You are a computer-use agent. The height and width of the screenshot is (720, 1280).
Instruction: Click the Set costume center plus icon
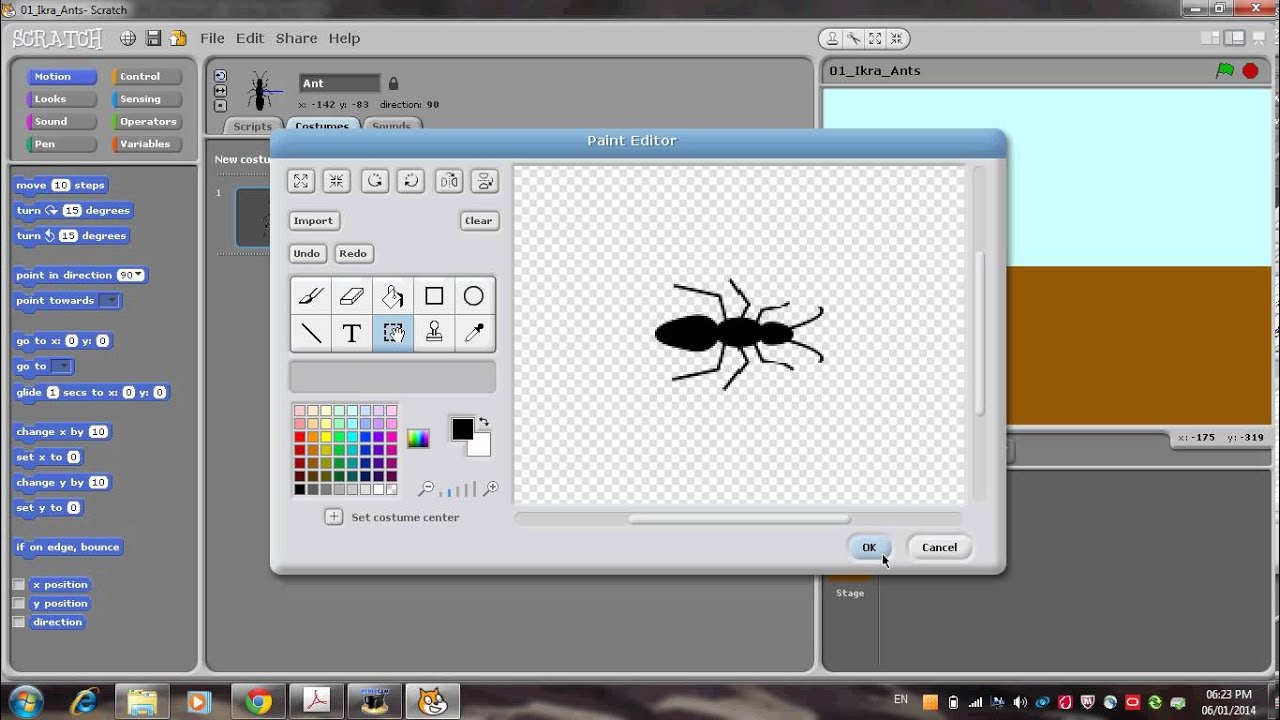(x=334, y=517)
